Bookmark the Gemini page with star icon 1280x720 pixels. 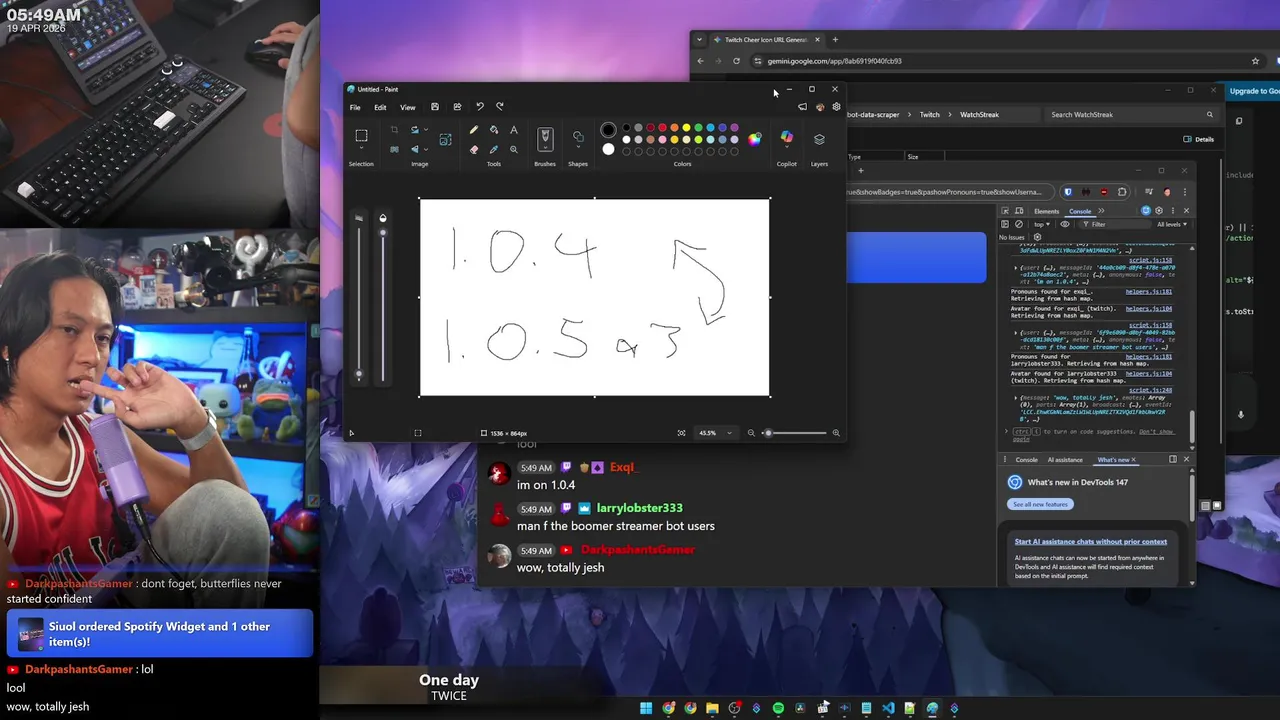click(x=1255, y=61)
